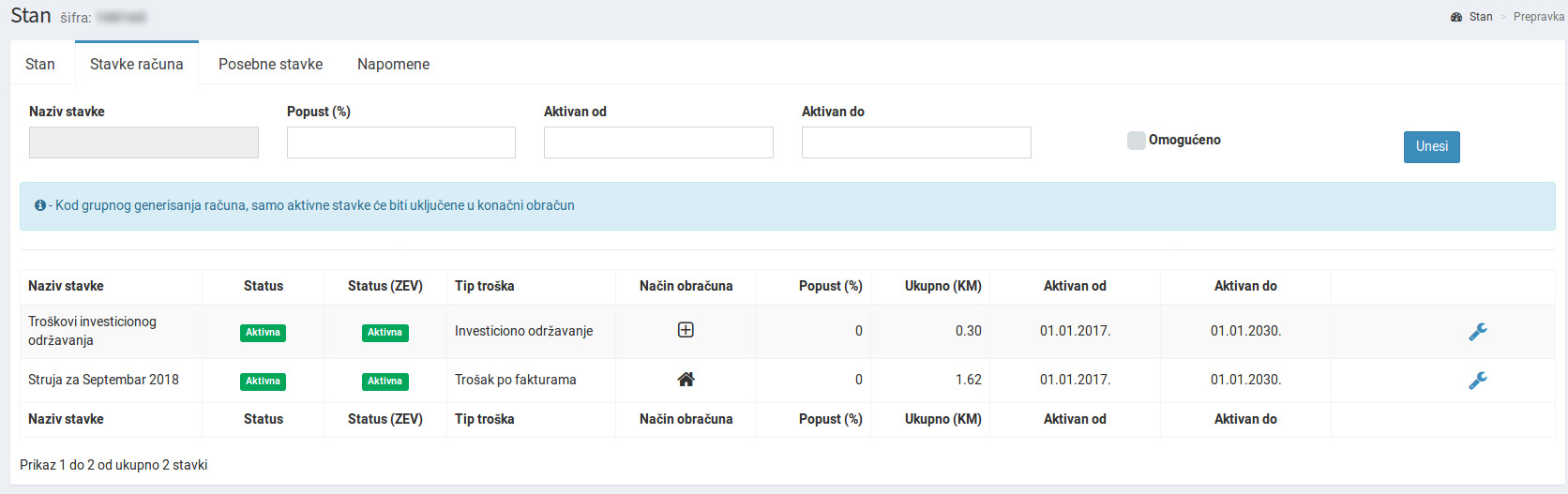The image size is (1568, 494).
Task: Click the info icon in the blue notice
Action: point(40,205)
